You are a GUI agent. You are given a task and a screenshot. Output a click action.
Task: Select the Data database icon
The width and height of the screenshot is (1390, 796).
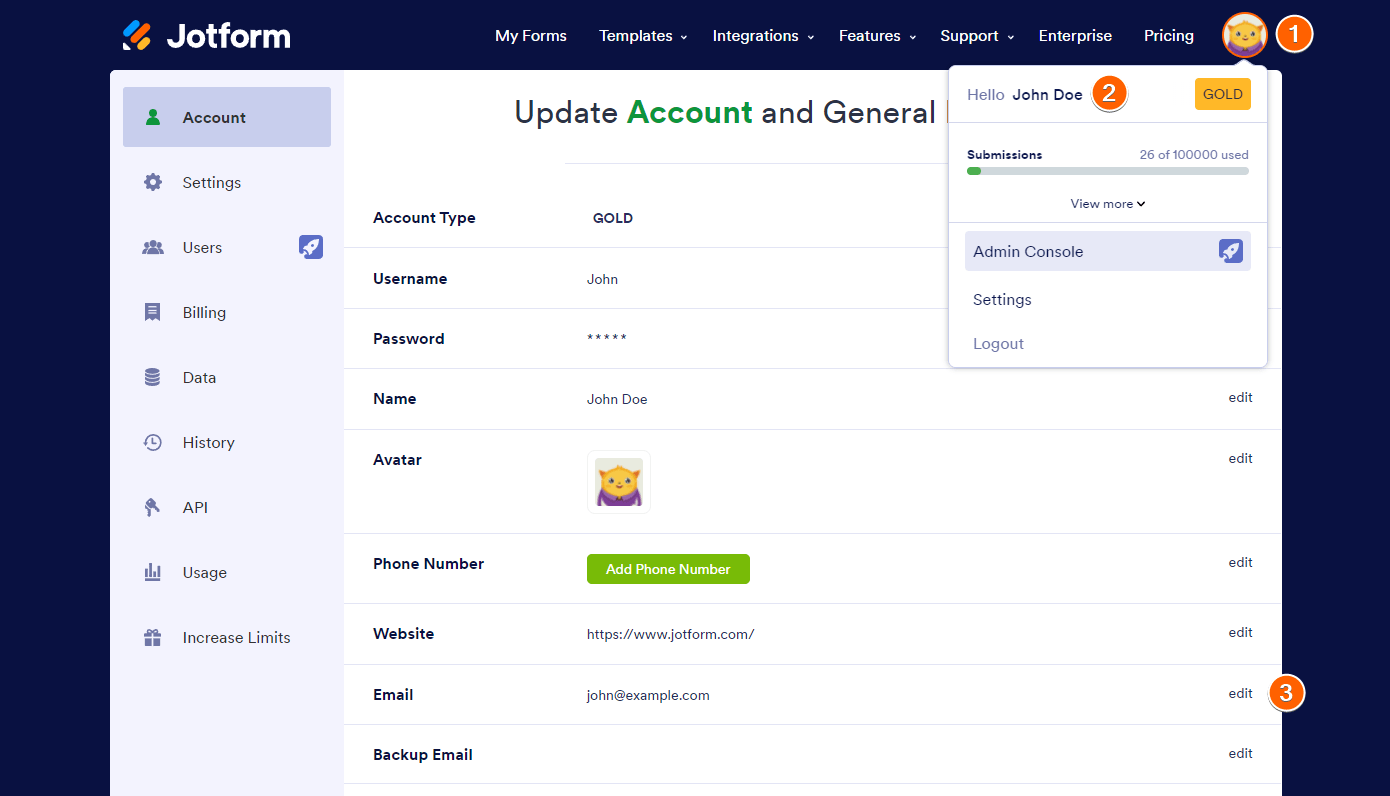pyautogui.click(x=152, y=377)
